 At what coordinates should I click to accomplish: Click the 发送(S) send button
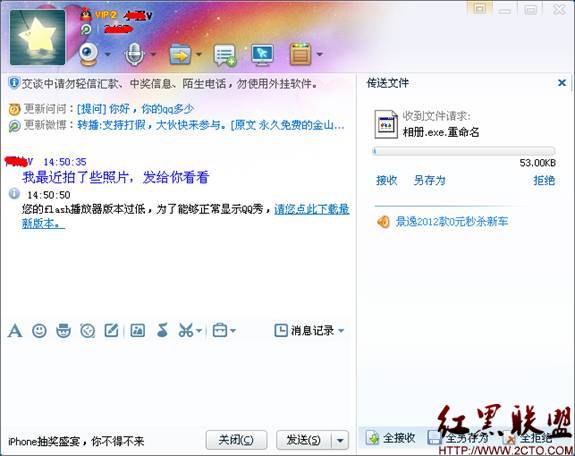(x=304, y=440)
